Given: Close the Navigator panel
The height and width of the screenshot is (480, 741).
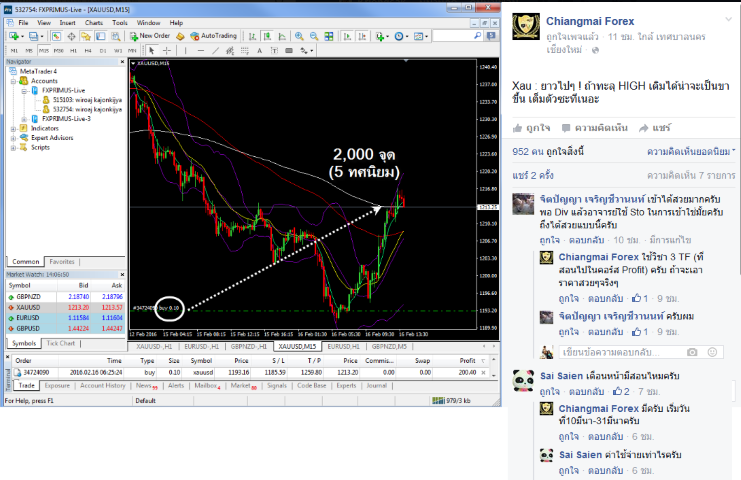Looking at the screenshot, I should [122, 62].
